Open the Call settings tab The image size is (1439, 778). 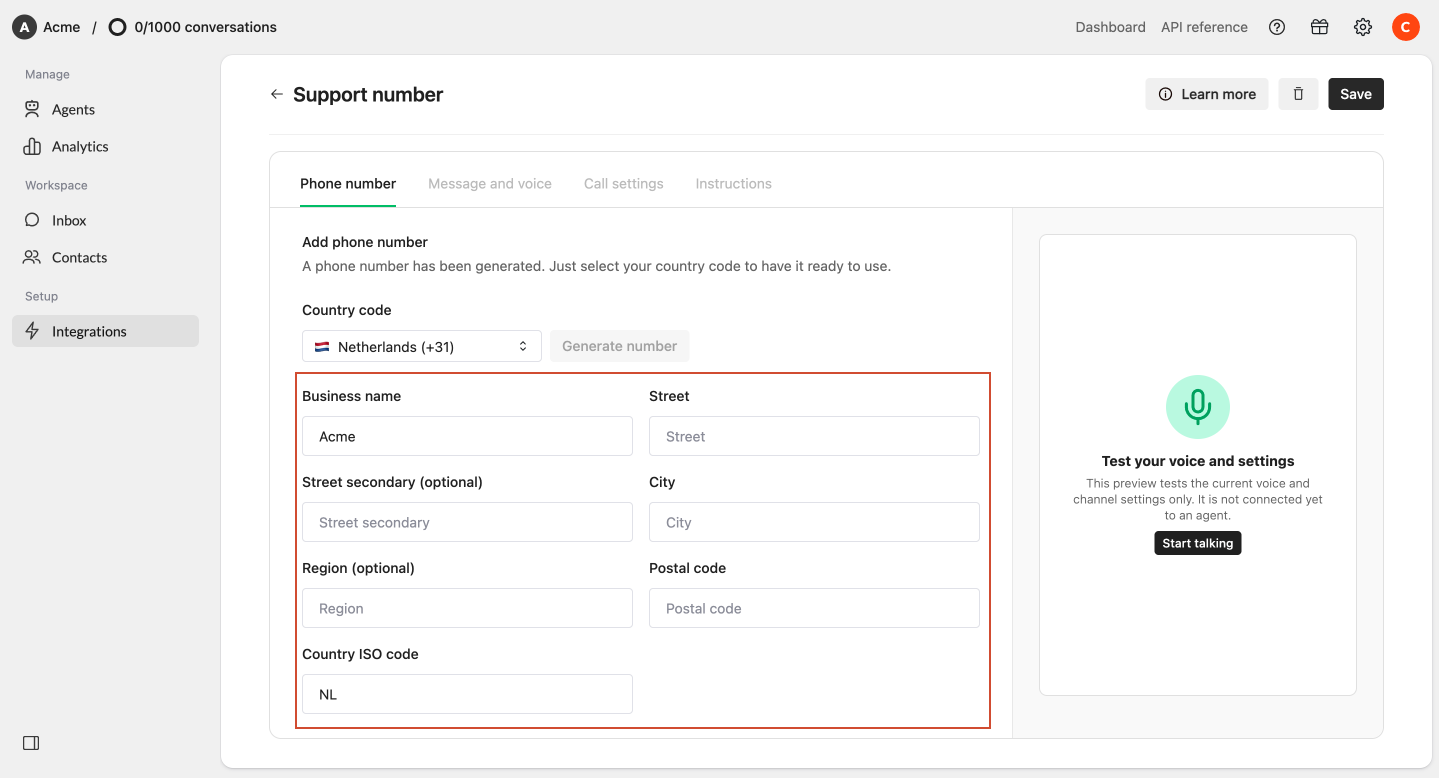coord(624,184)
